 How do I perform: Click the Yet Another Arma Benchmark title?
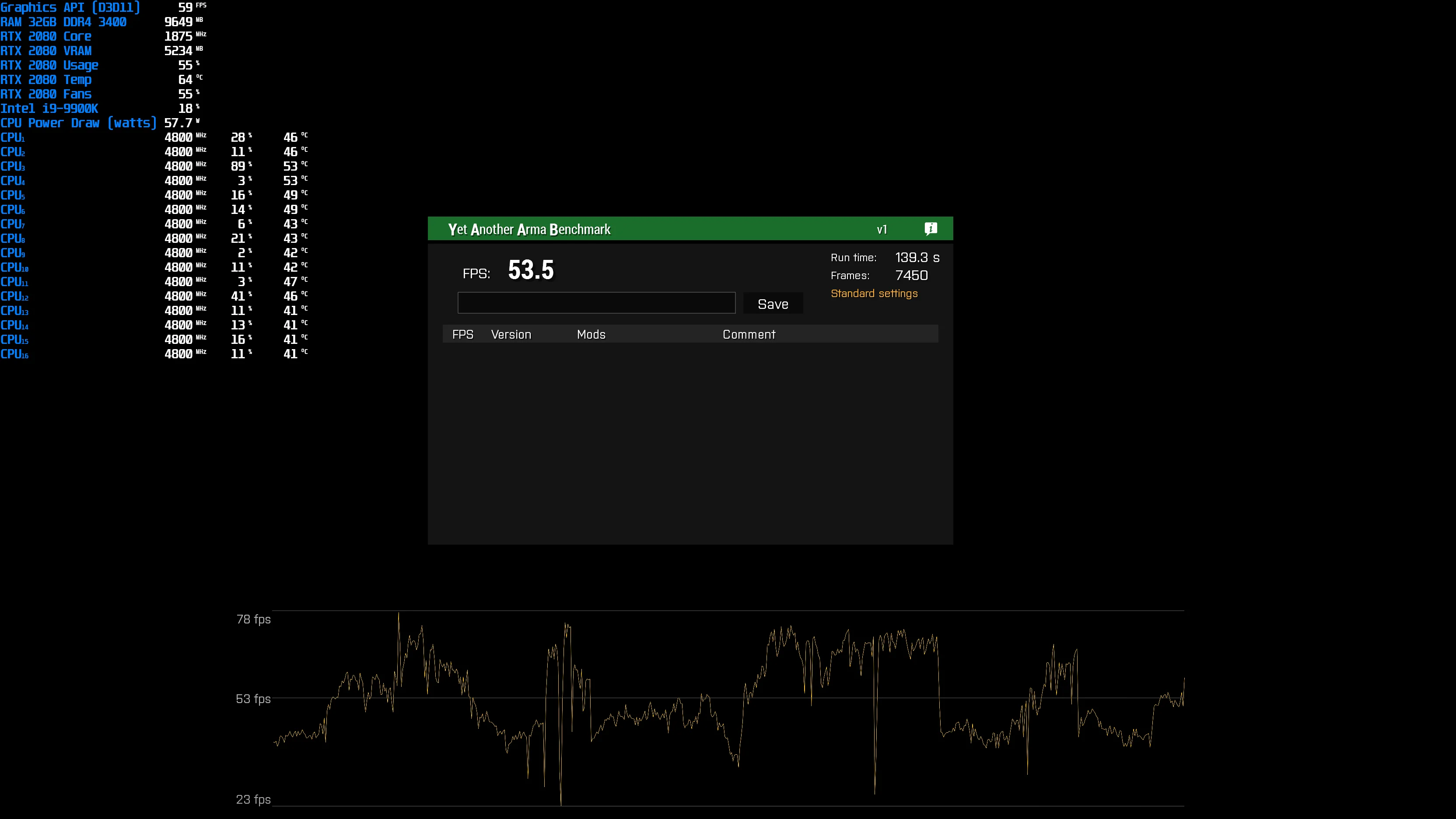(529, 230)
